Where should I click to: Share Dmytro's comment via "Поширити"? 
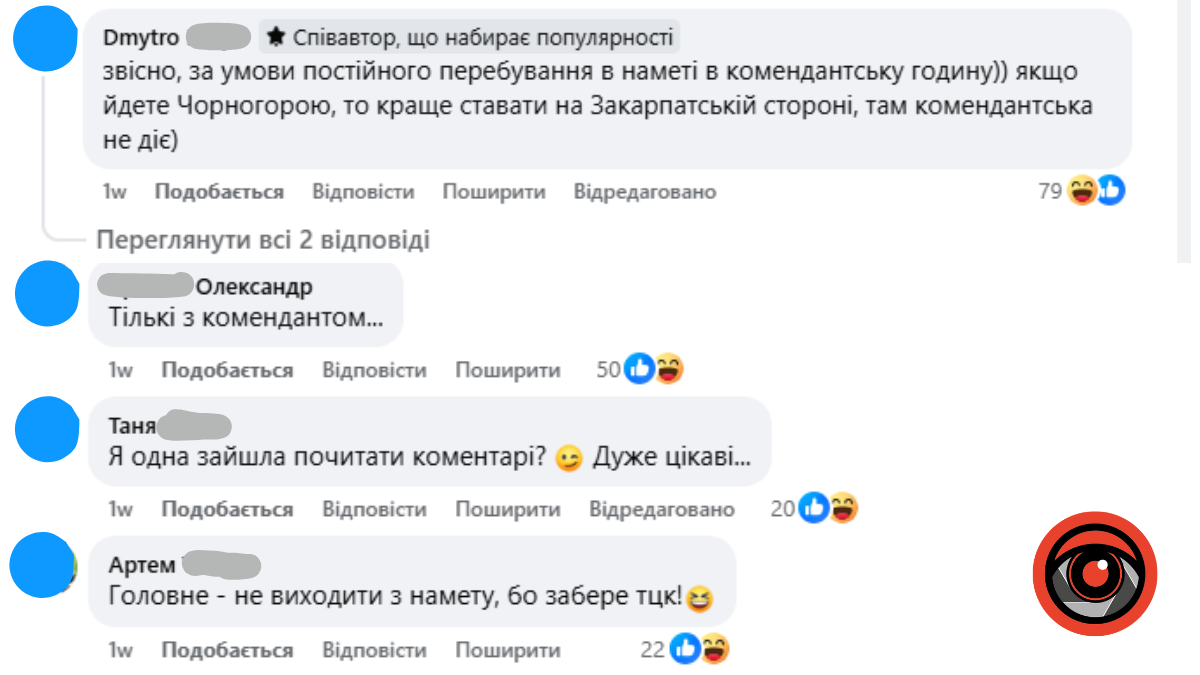click(x=494, y=191)
